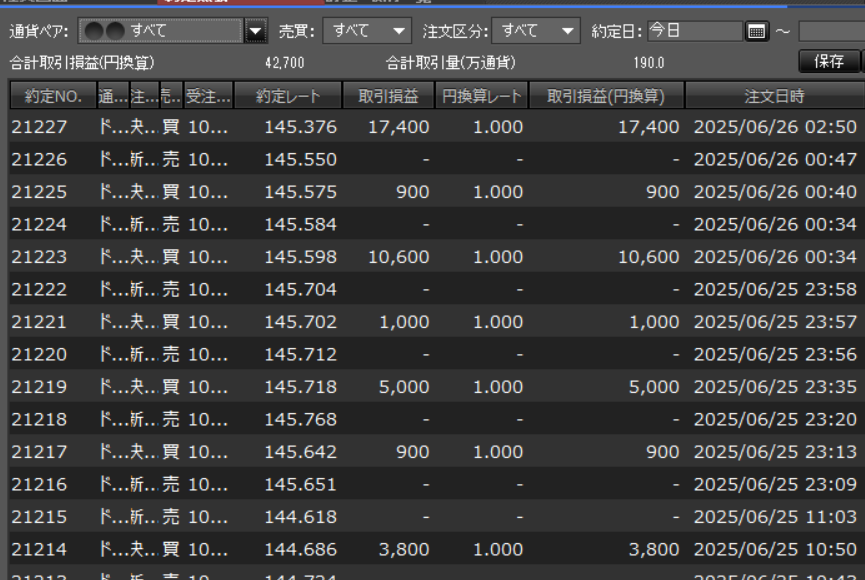Expand the 通貨ペア dropdown arrow
This screenshot has width=865, height=580.
(x=256, y=31)
